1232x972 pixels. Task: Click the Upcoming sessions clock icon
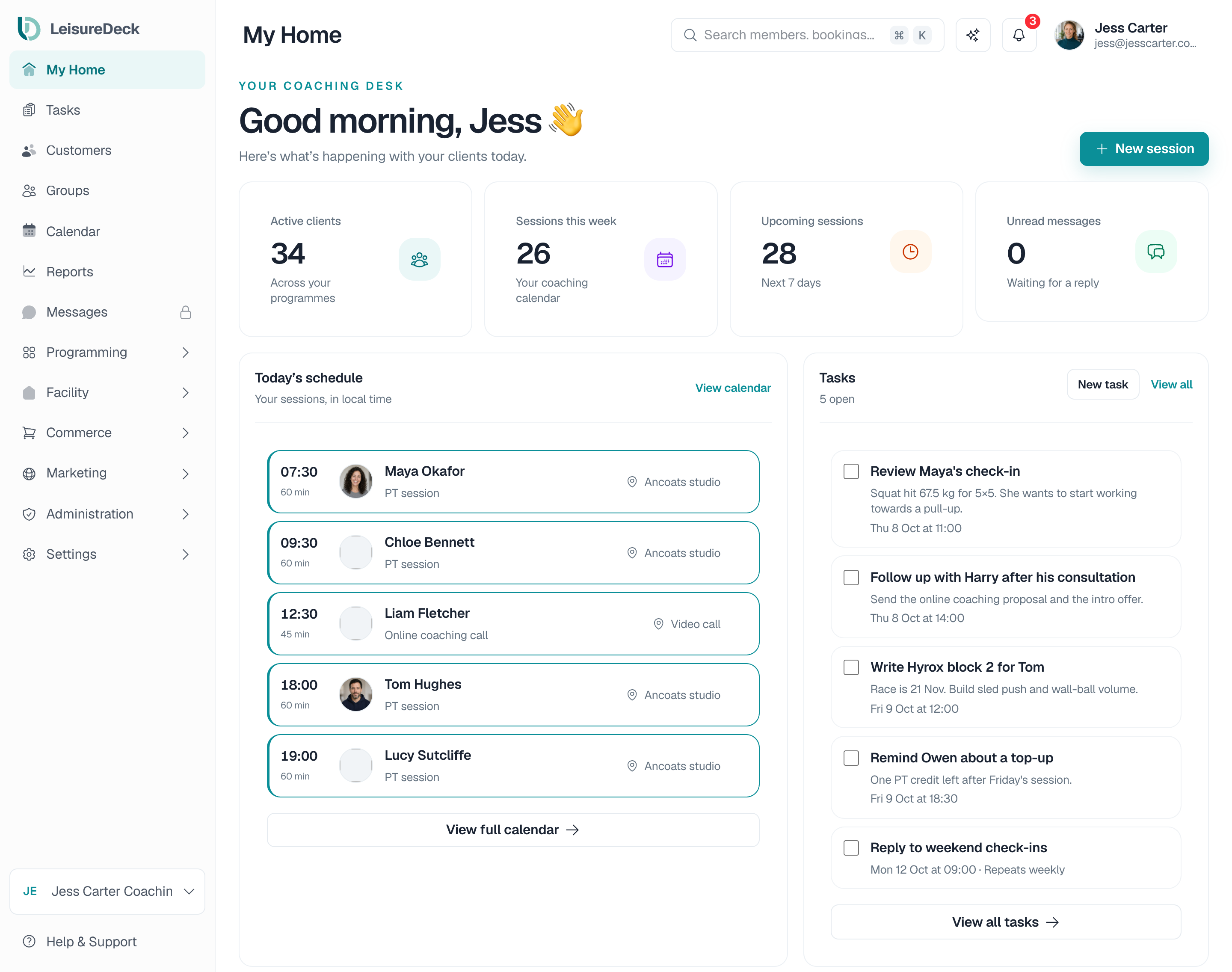[910, 252]
